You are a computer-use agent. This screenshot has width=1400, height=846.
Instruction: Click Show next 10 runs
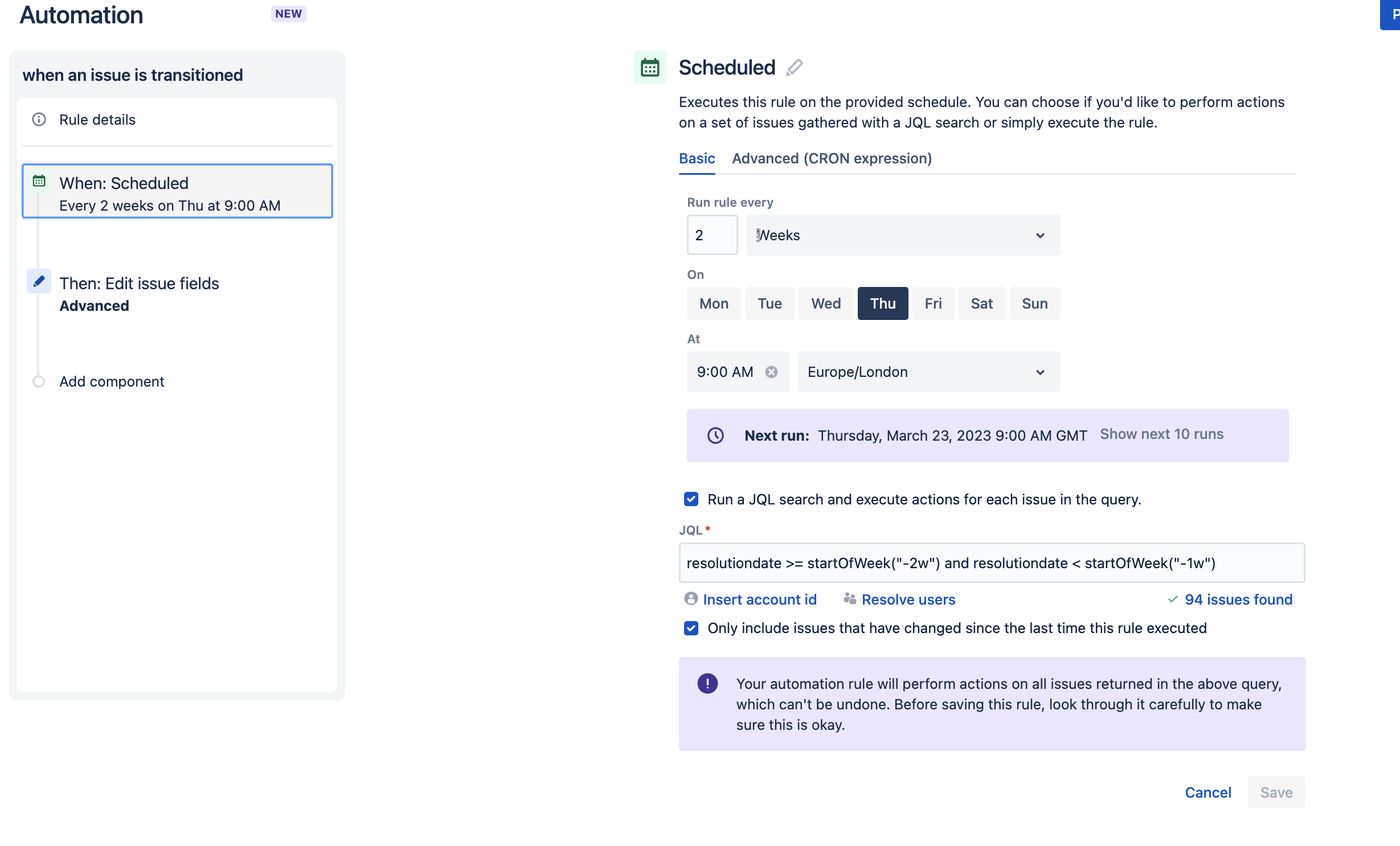pos(1162,434)
